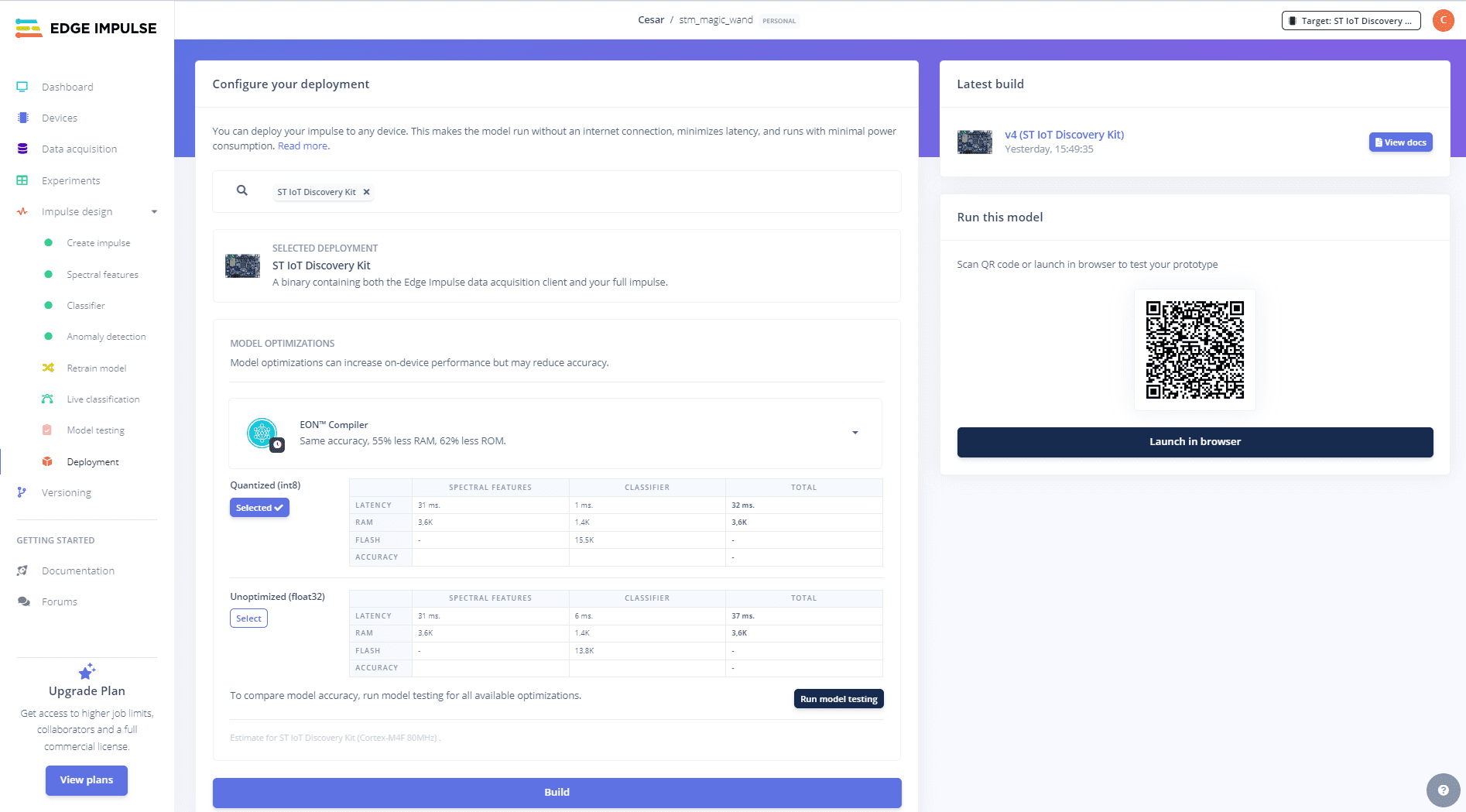
Task: Expand the EON Compiler dropdown
Action: 855,433
